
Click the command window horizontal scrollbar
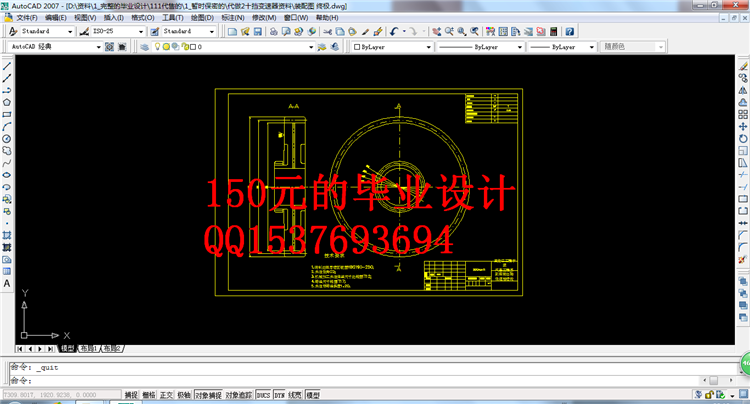[717, 380]
